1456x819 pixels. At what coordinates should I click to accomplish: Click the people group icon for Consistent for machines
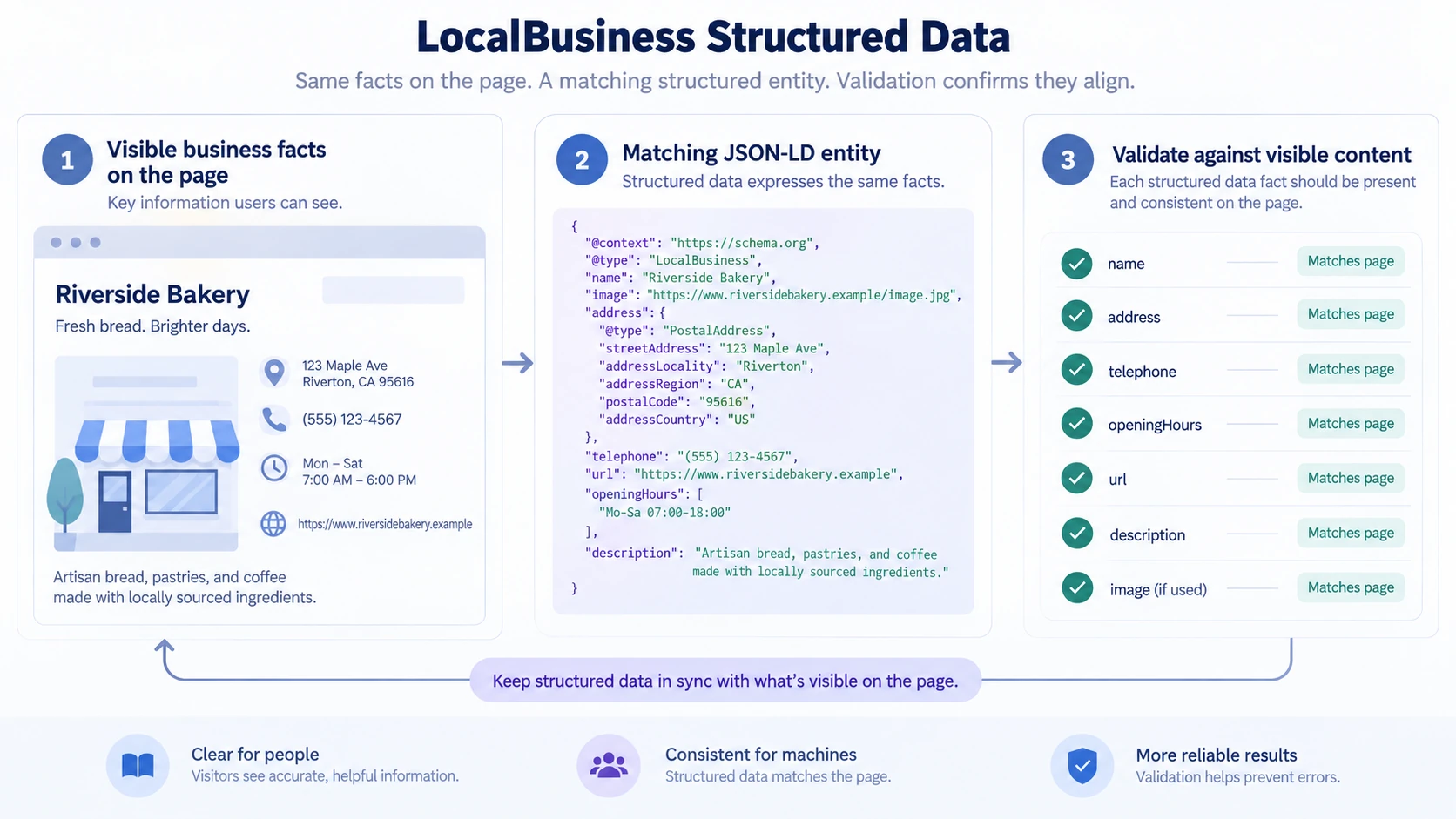point(609,765)
